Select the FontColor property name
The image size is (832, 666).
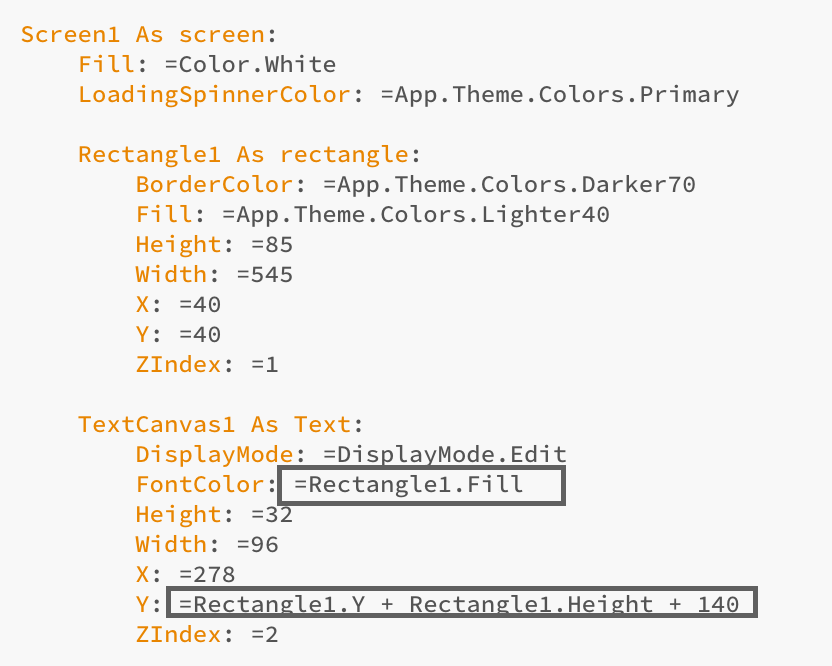[200, 485]
